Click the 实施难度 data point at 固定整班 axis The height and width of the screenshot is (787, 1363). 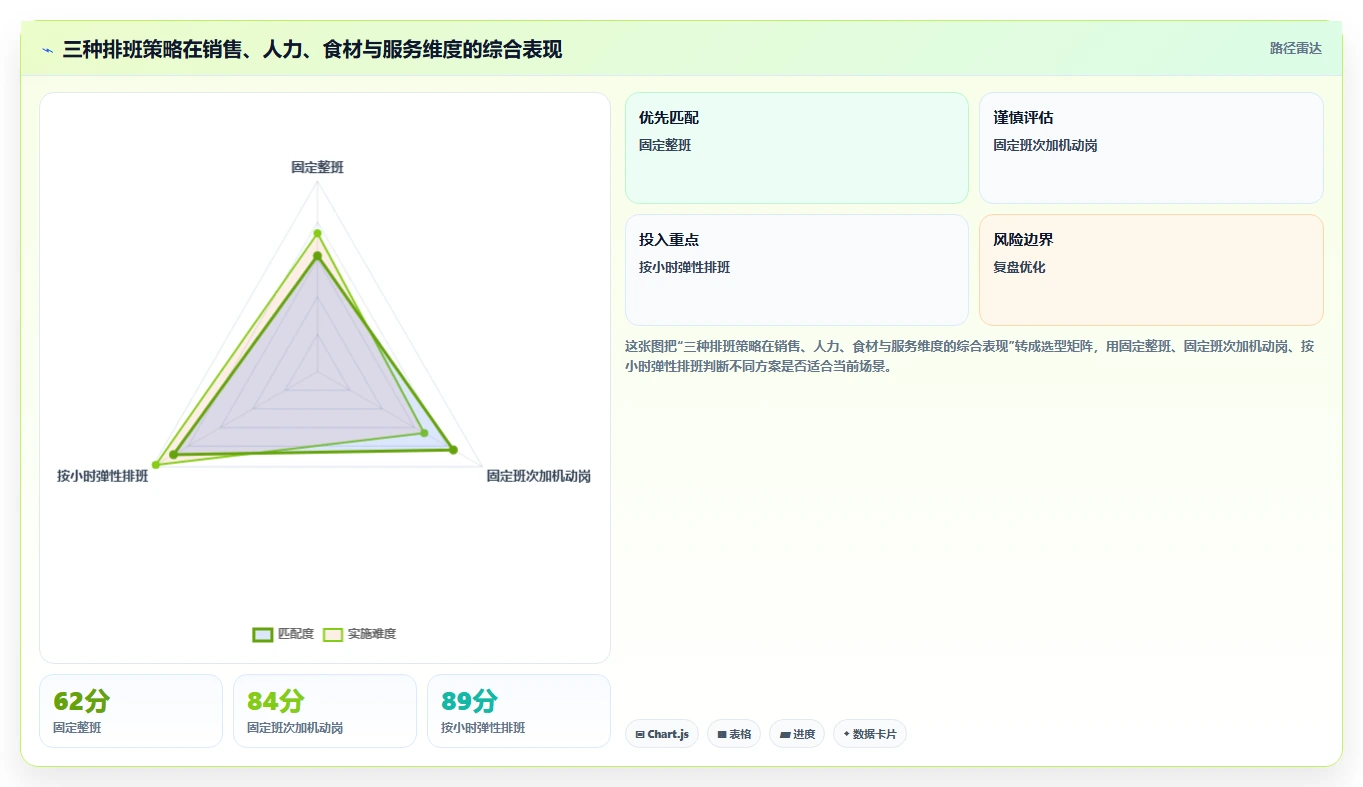pos(317,233)
